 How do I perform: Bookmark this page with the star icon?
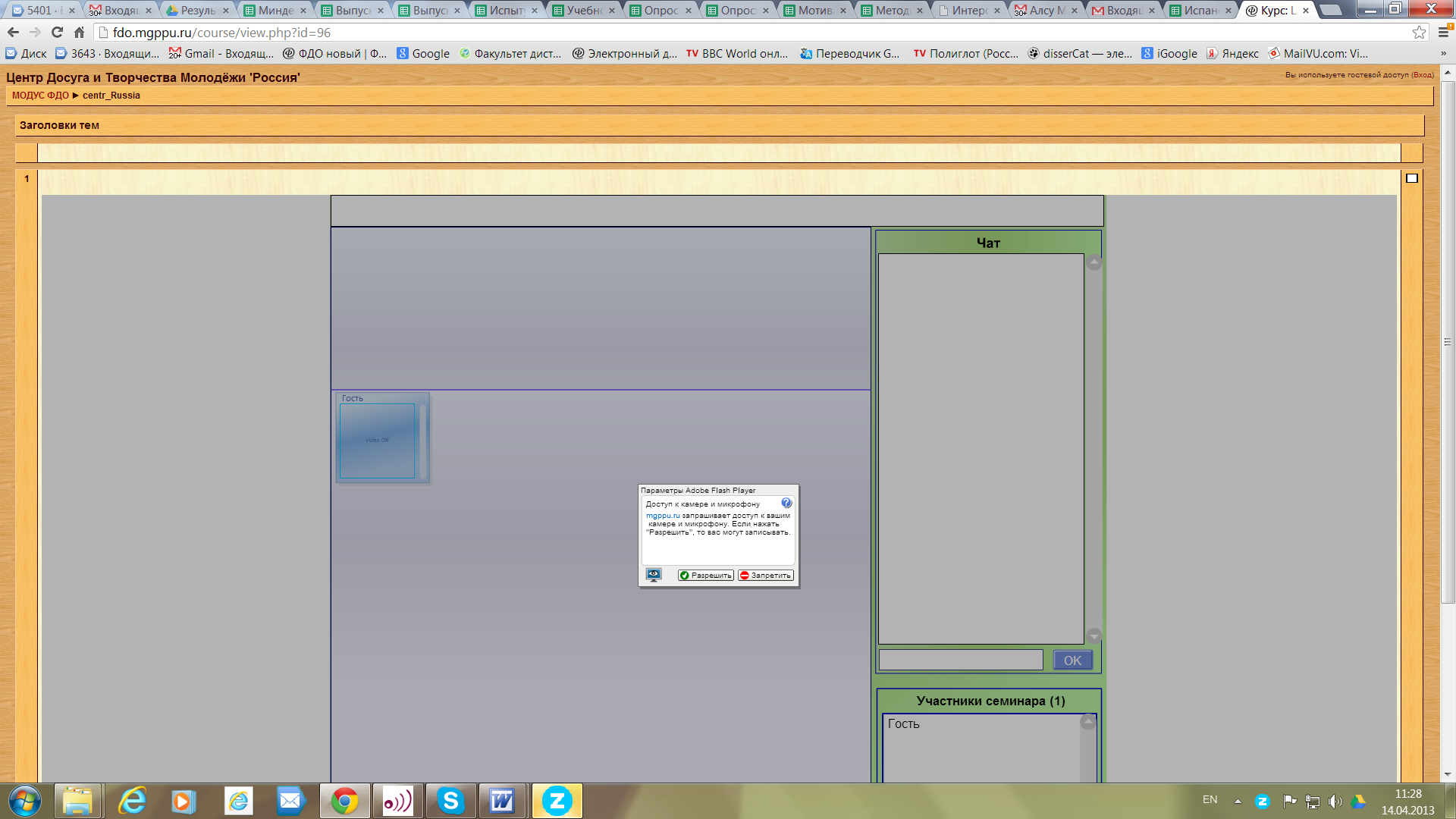pyautogui.click(x=1419, y=33)
